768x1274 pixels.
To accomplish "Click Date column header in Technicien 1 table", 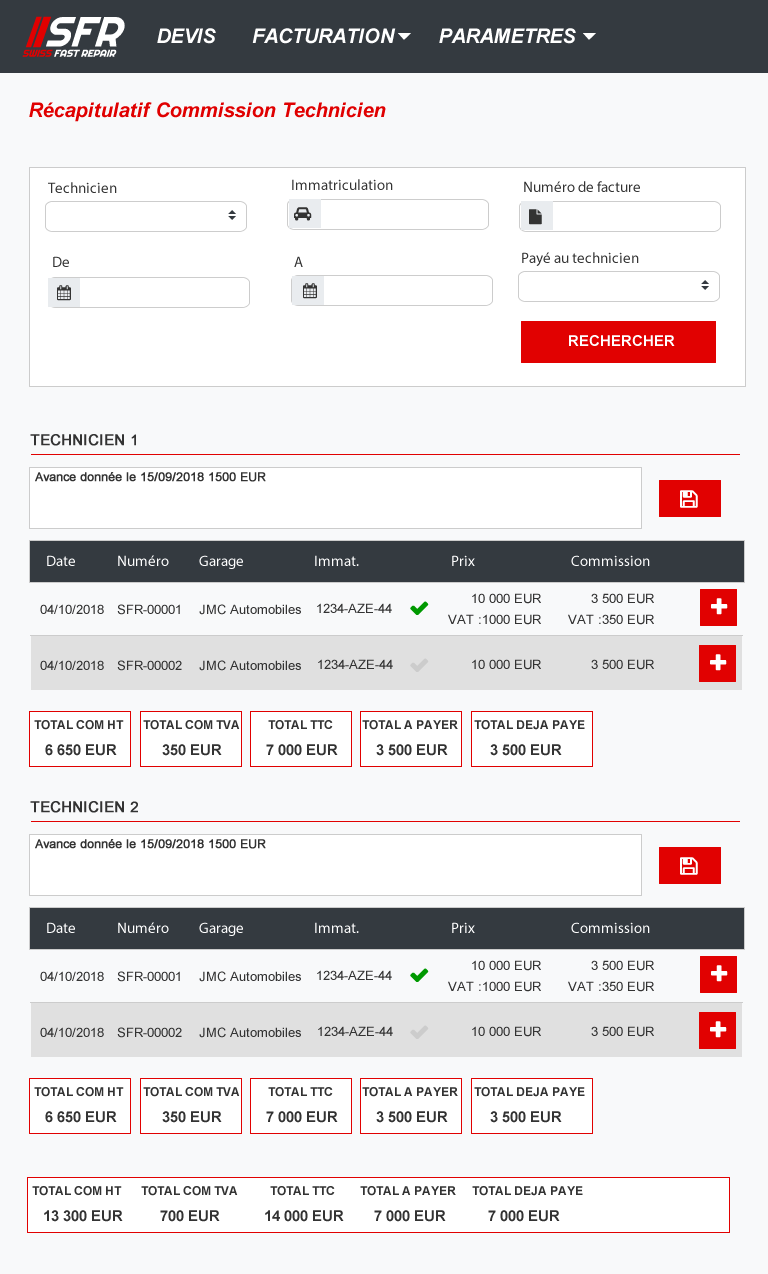I will click(61, 561).
